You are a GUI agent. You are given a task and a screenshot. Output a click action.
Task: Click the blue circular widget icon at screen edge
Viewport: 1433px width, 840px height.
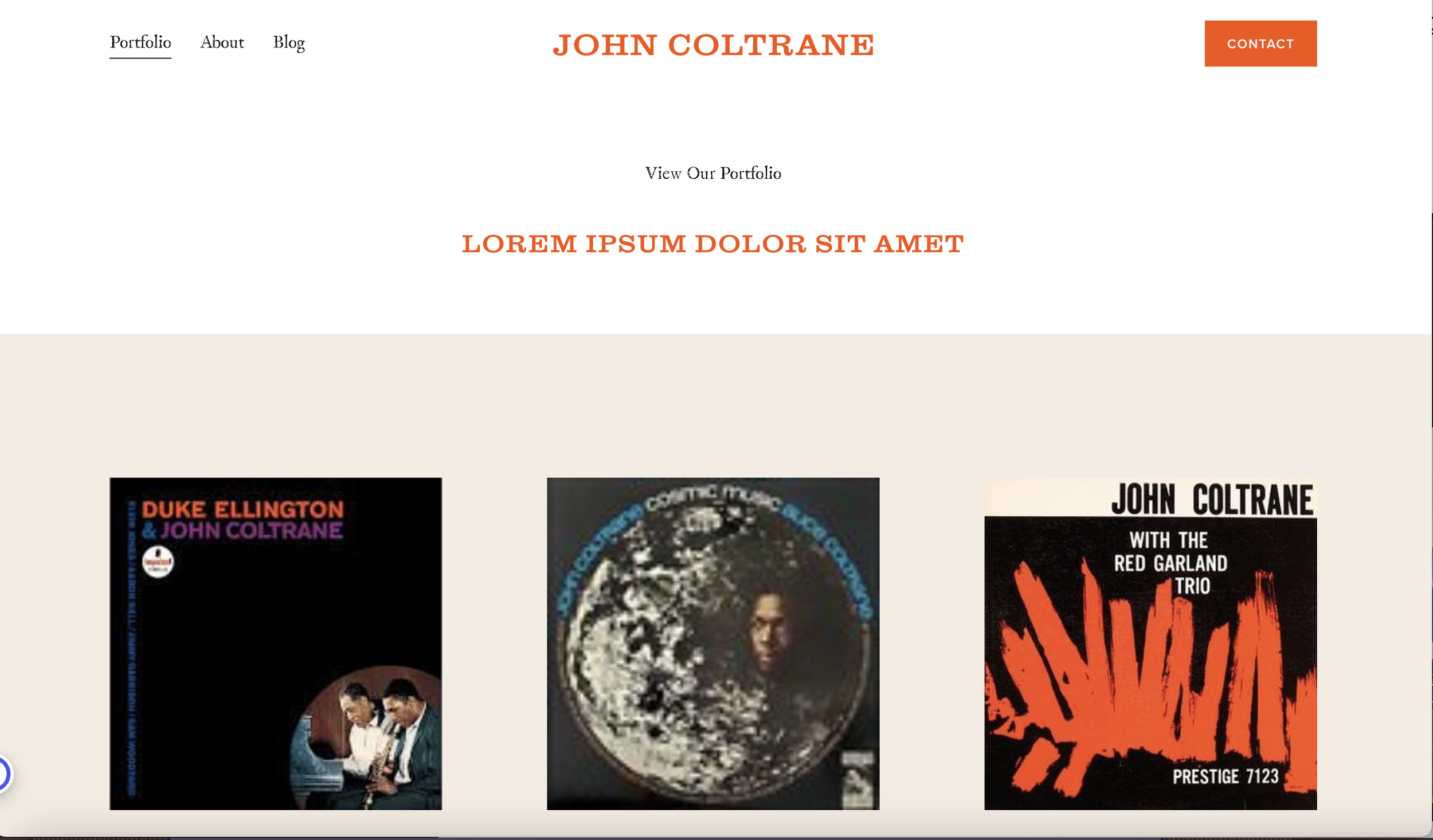point(5,774)
